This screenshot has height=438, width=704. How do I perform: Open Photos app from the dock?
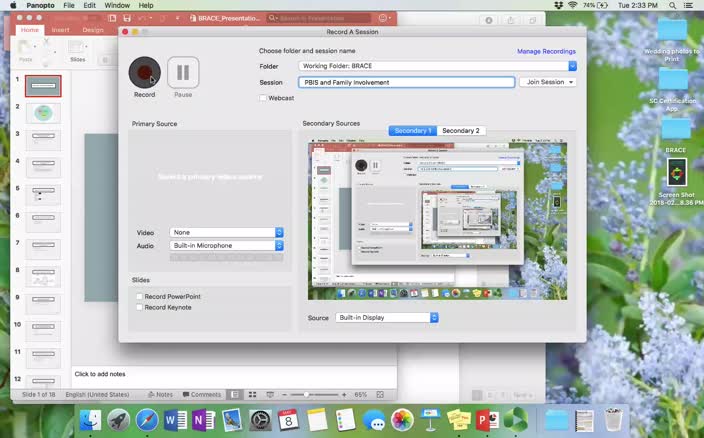point(402,420)
